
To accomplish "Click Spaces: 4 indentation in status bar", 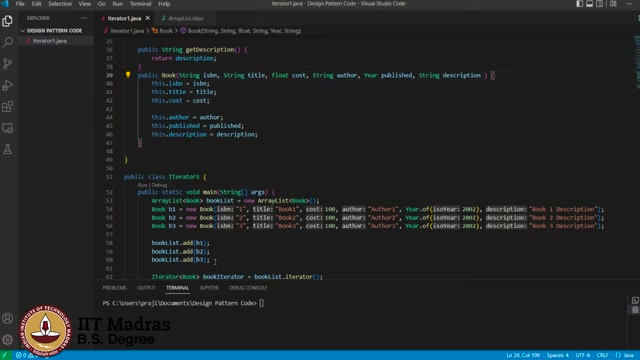I will pos(558,355).
